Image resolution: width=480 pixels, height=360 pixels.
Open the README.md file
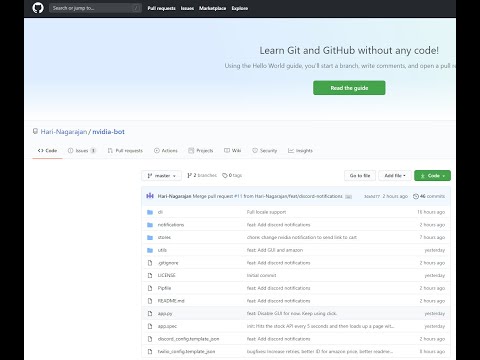[x=171, y=301]
